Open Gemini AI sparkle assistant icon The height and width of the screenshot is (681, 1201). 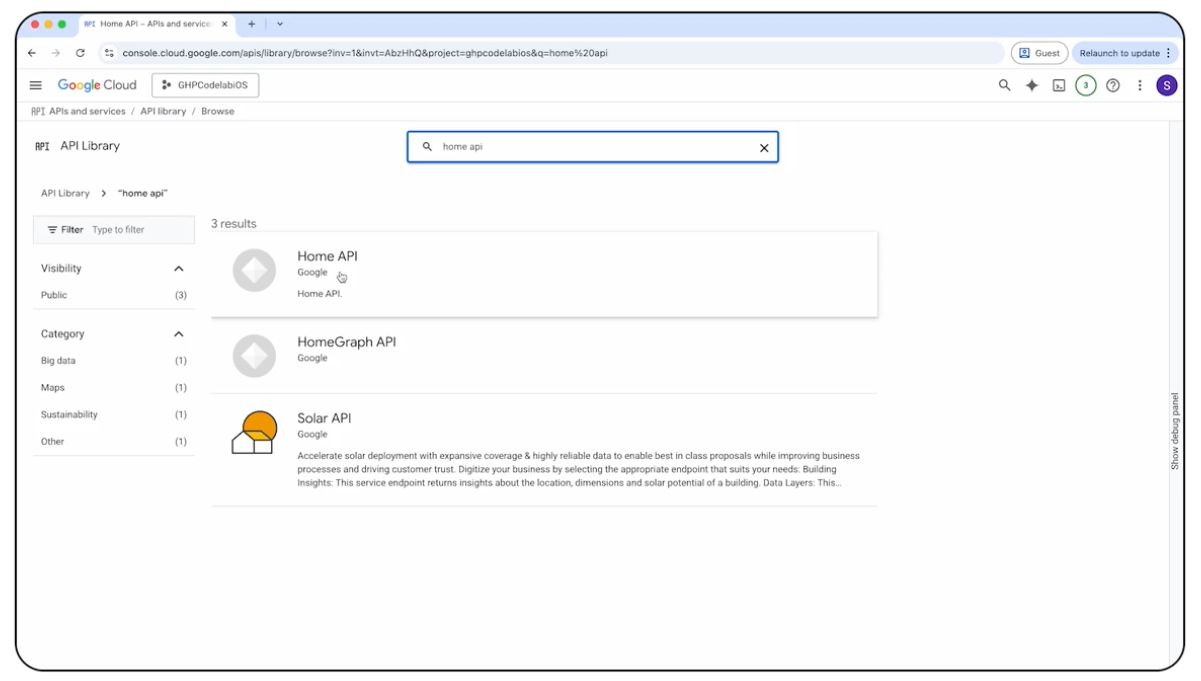pyautogui.click(x=1032, y=86)
